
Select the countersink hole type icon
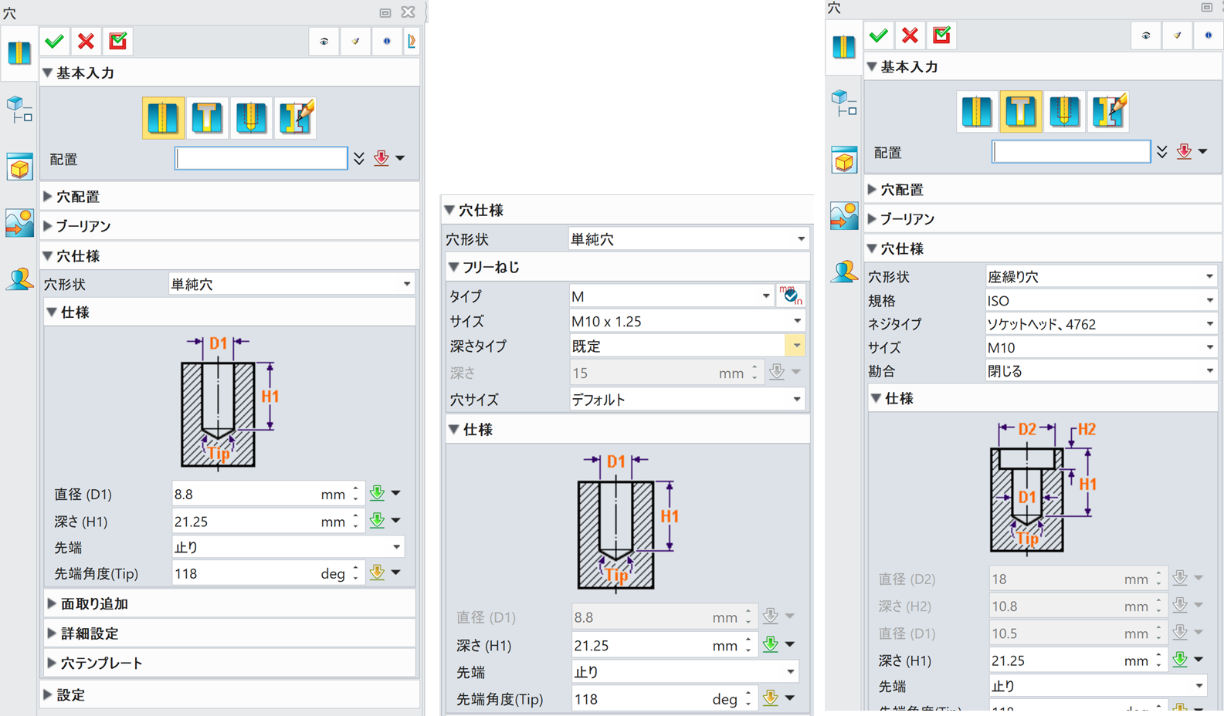click(x=251, y=117)
